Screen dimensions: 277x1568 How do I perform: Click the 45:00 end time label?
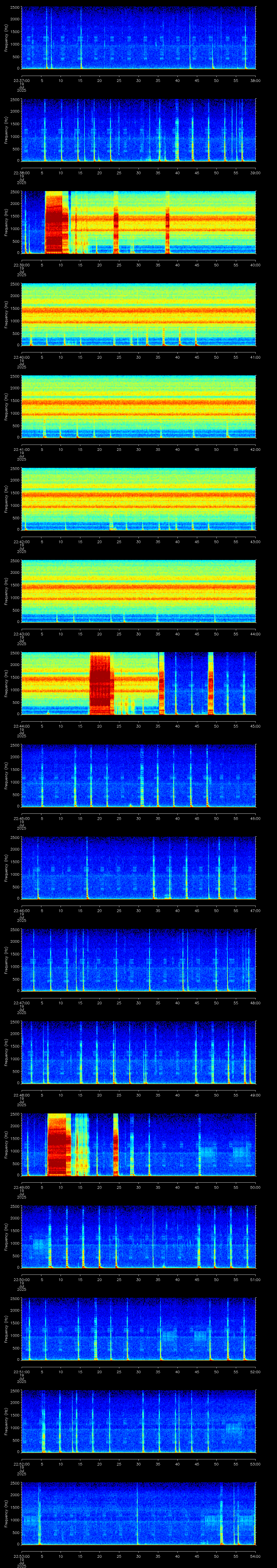coord(255,726)
